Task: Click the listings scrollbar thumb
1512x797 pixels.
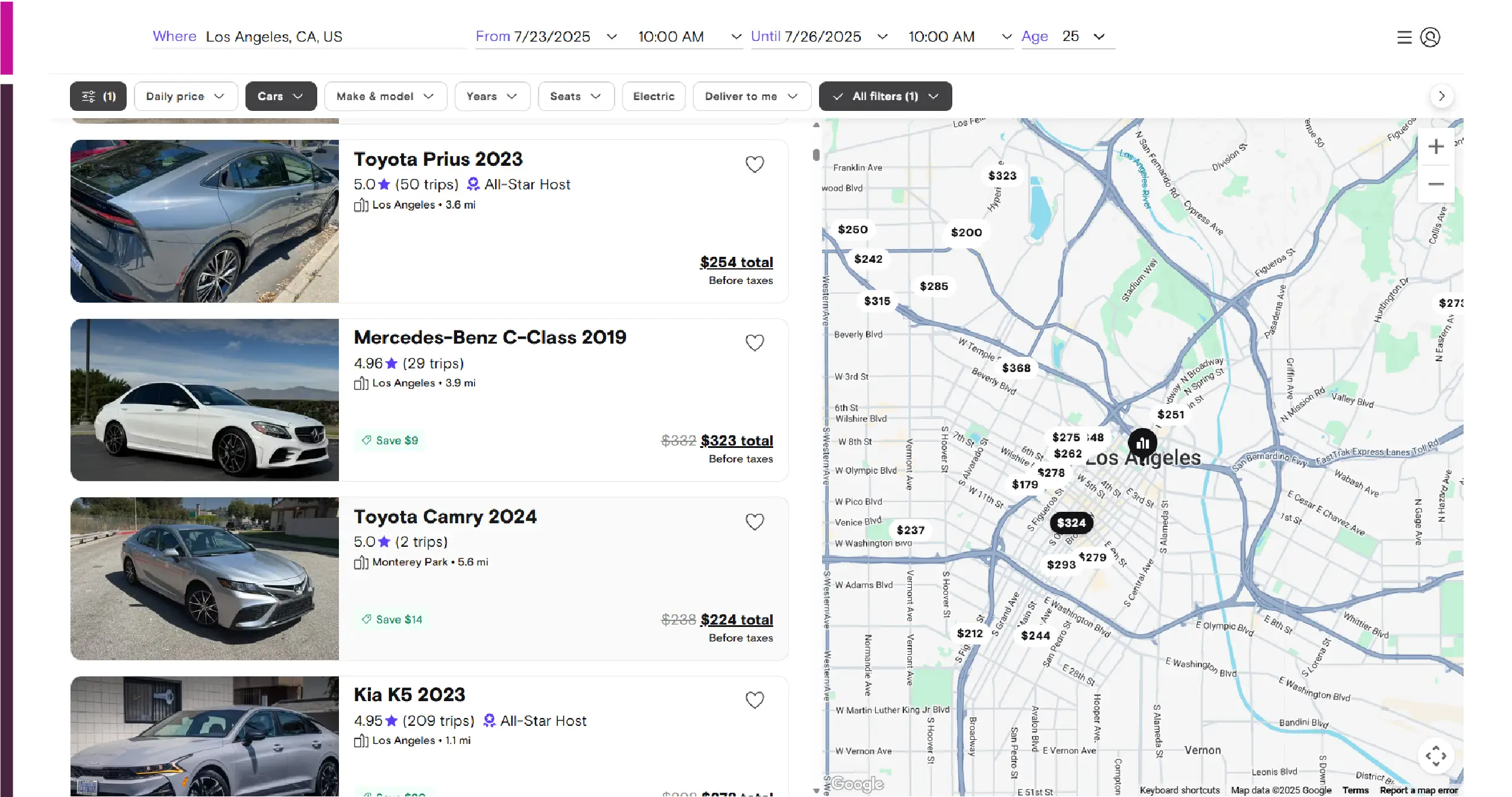Action: tap(816, 155)
